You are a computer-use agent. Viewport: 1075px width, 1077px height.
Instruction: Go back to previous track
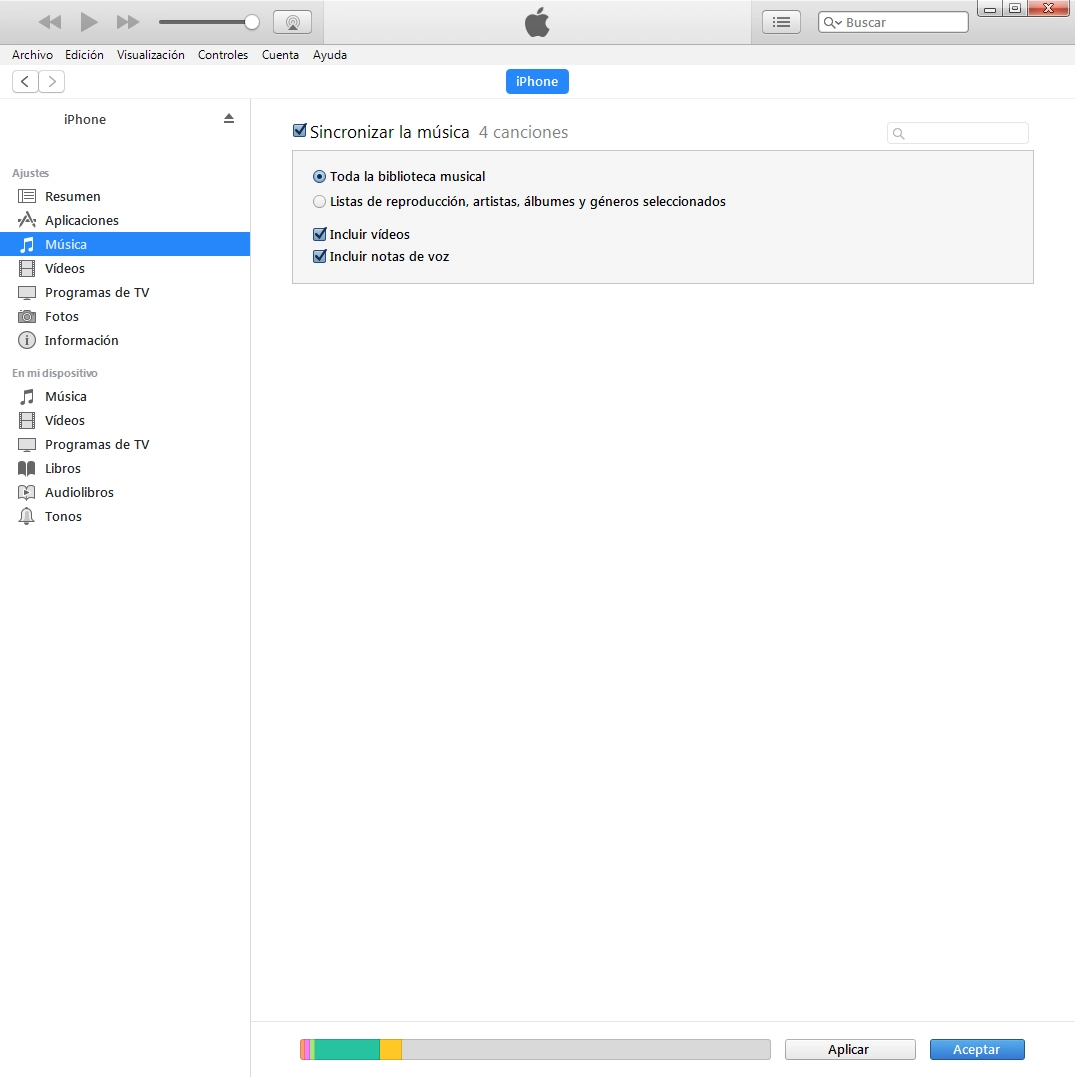49,22
